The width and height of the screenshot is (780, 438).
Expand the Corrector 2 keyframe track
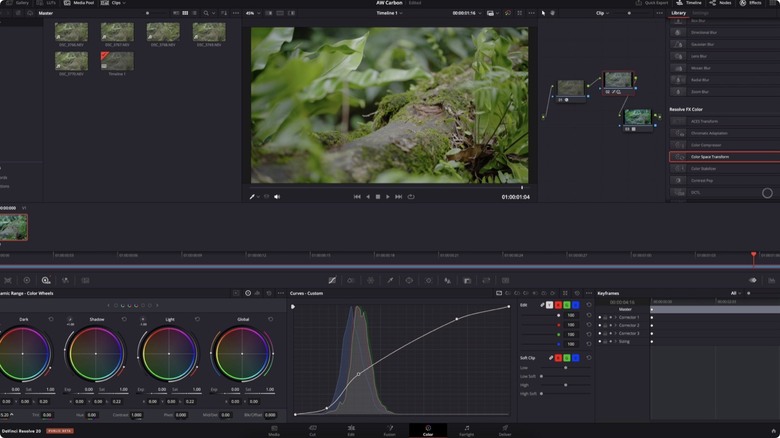[615, 325]
